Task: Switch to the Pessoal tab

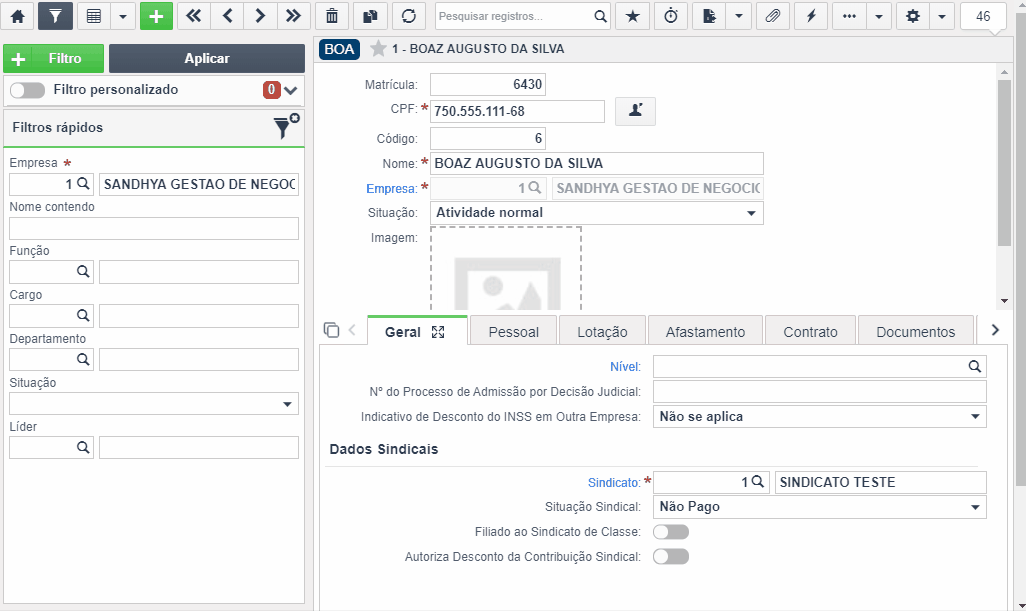Action: [x=514, y=332]
